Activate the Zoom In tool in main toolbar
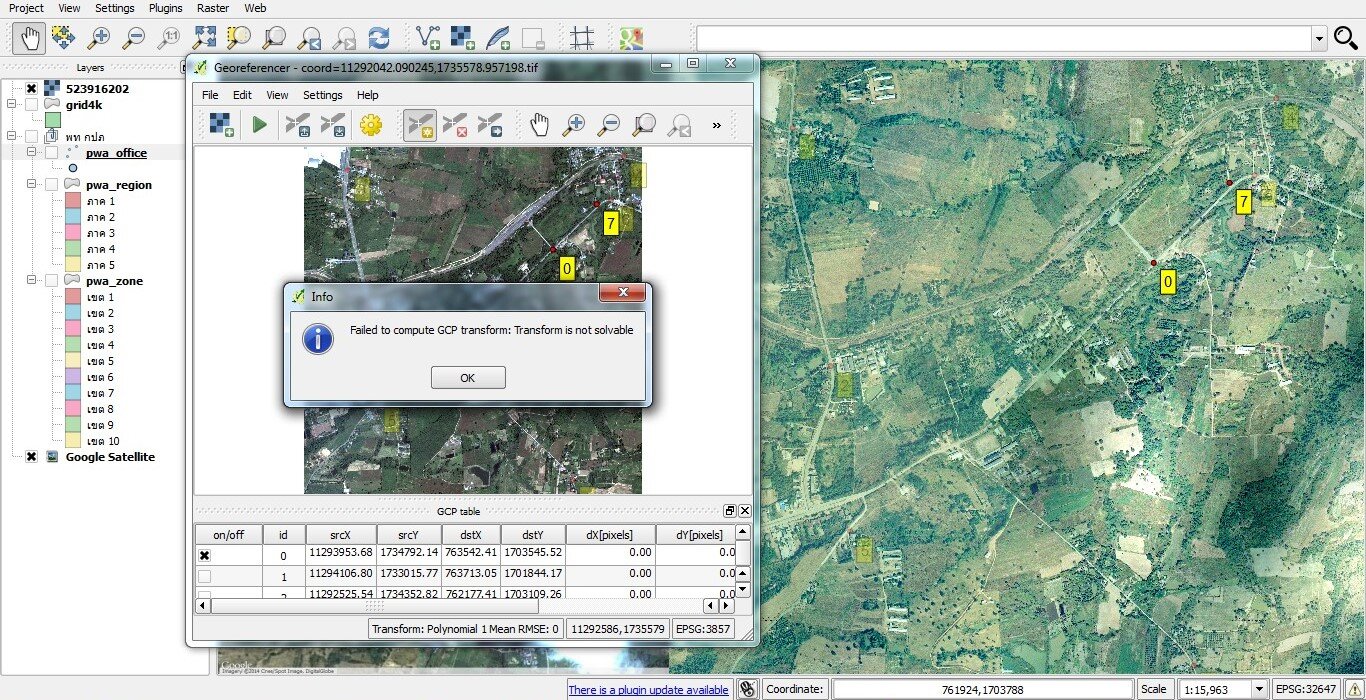Image resolution: width=1366 pixels, height=700 pixels. point(98,39)
